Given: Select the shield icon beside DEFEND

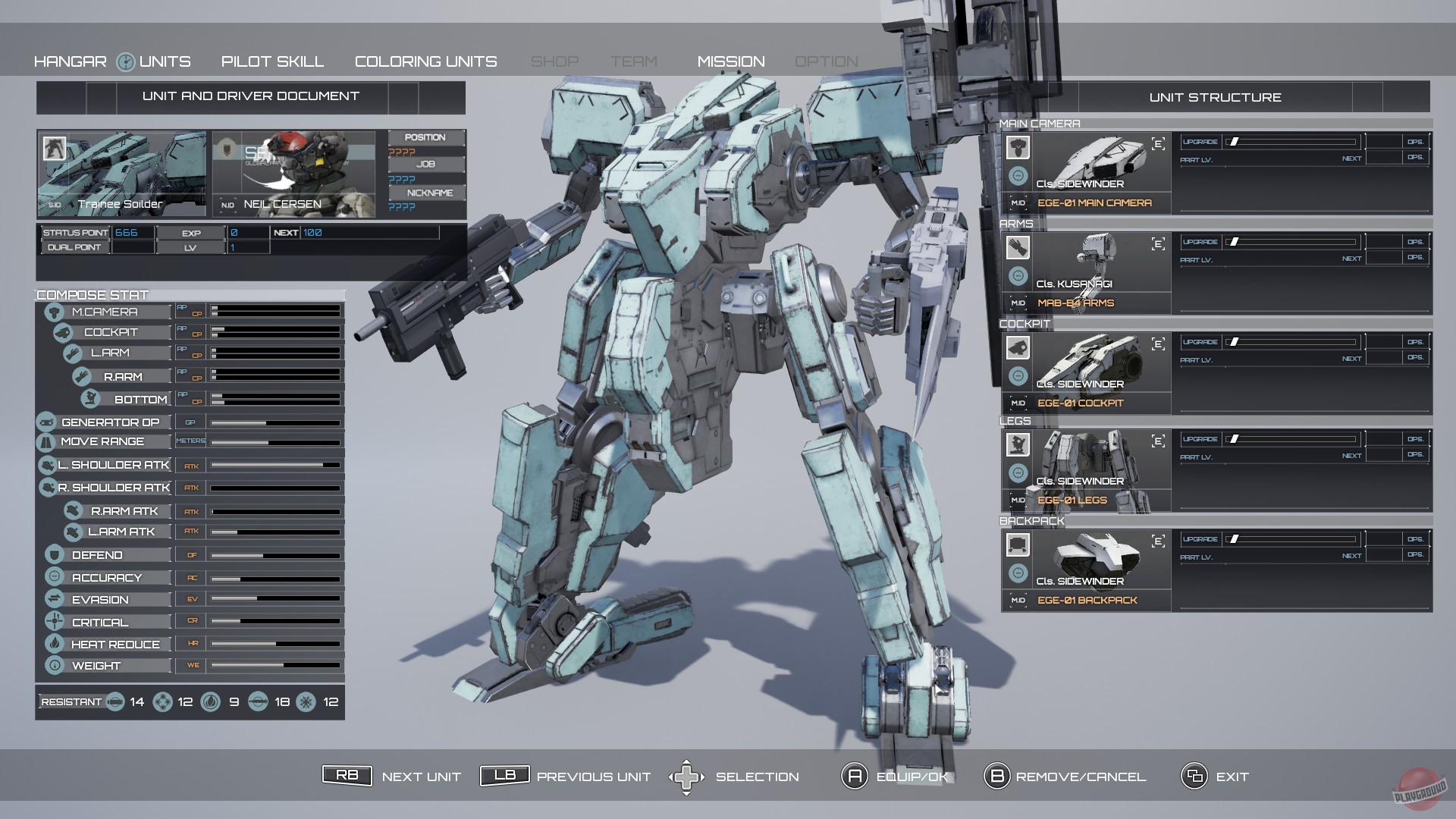Looking at the screenshot, I should tap(53, 554).
